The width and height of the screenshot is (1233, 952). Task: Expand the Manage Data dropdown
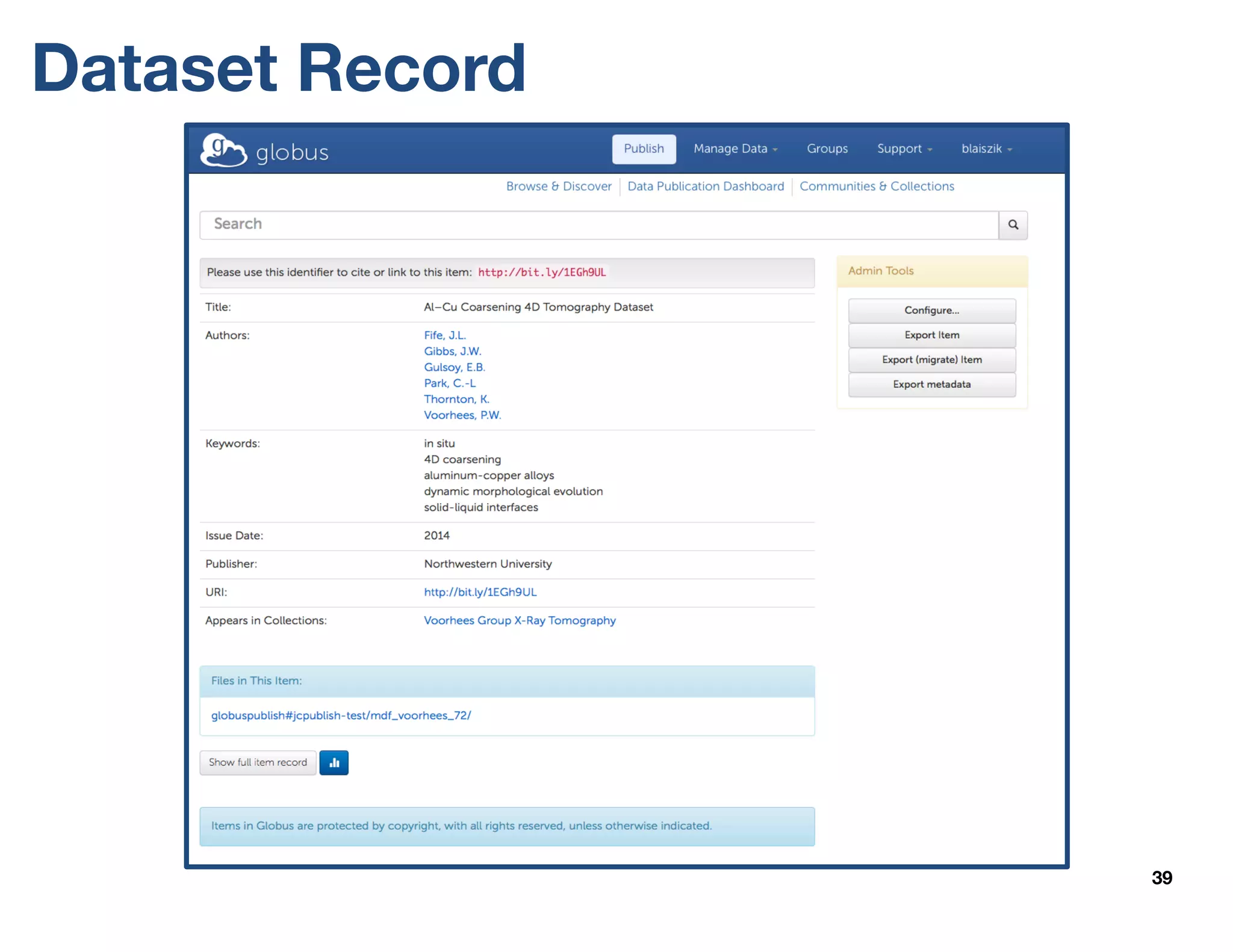tap(735, 149)
